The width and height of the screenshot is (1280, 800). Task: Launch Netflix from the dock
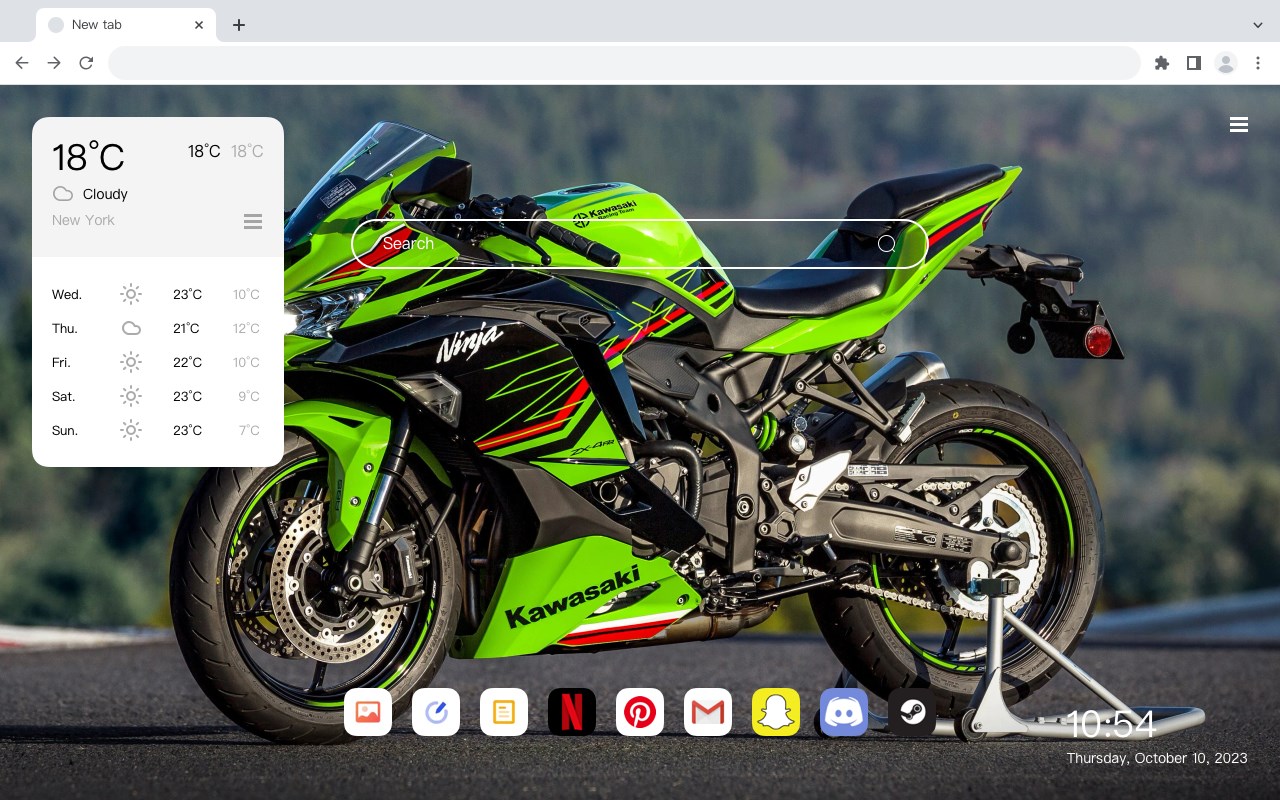(x=572, y=712)
